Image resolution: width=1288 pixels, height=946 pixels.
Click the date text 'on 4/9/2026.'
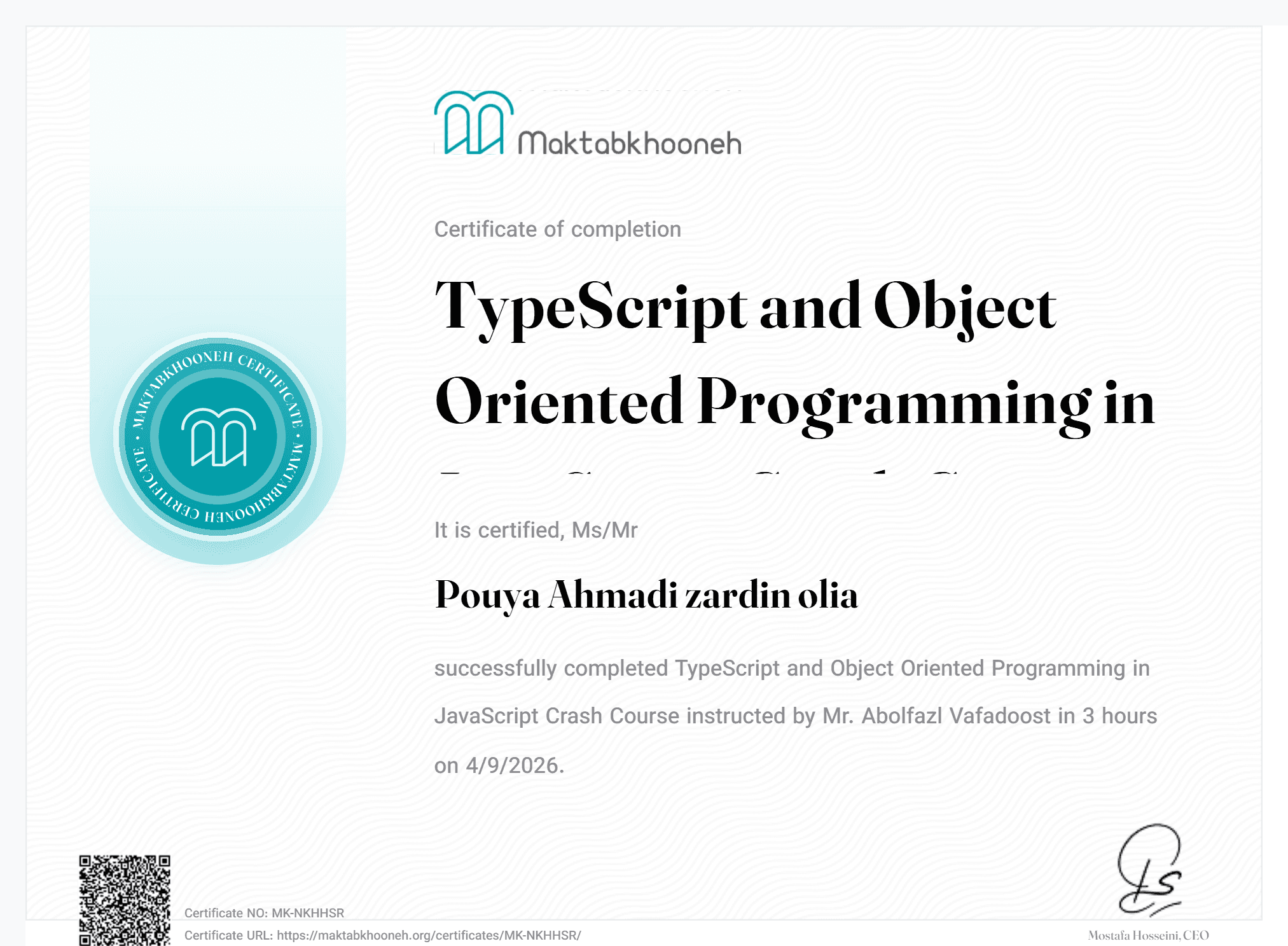[x=499, y=765]
